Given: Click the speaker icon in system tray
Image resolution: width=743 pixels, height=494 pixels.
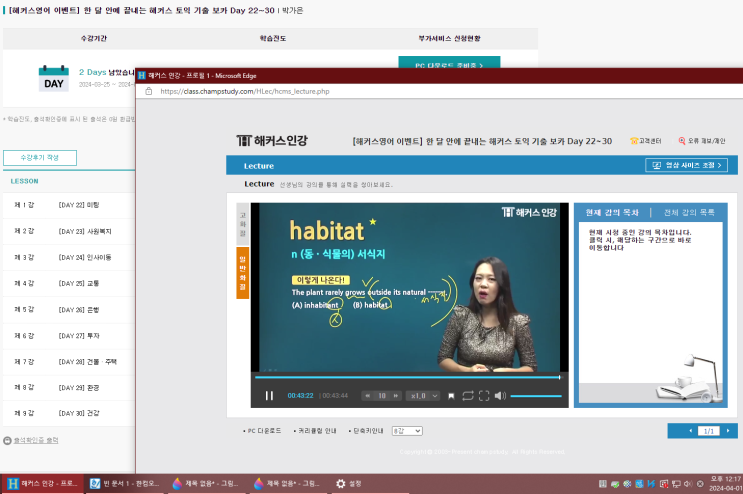Looking at the screenshot, I should (688, 484).
